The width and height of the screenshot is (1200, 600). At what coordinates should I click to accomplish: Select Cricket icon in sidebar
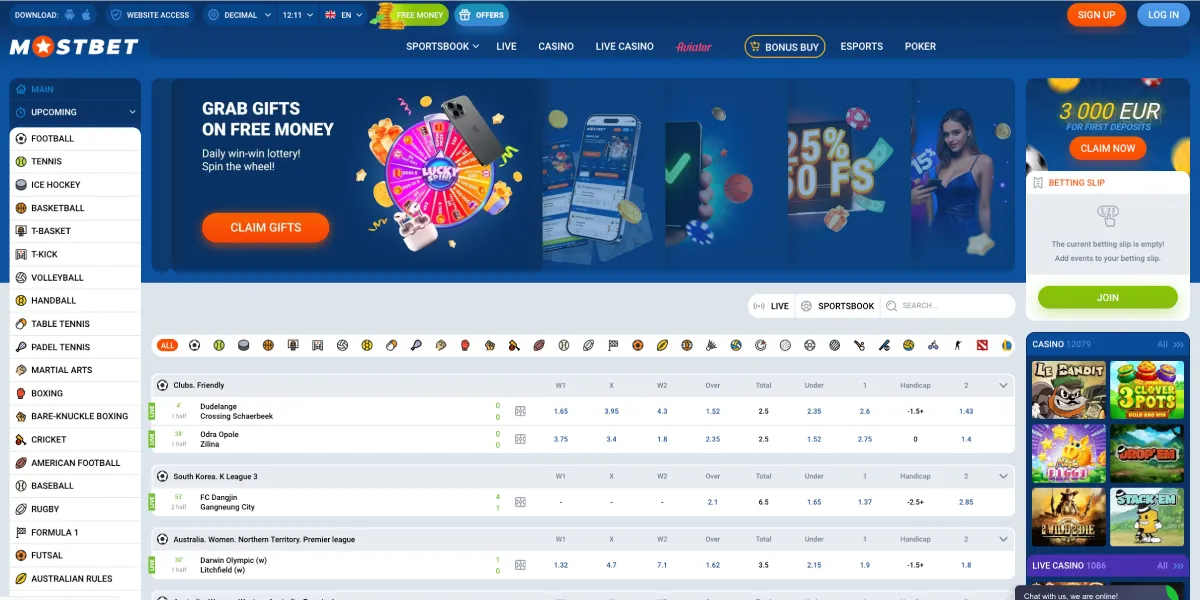click(x=21, y=439)
